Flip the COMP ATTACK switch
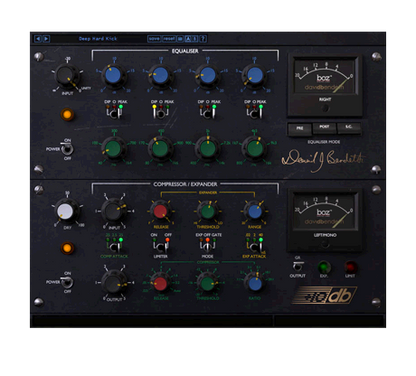The image size is (416, 376). [114, 247]
